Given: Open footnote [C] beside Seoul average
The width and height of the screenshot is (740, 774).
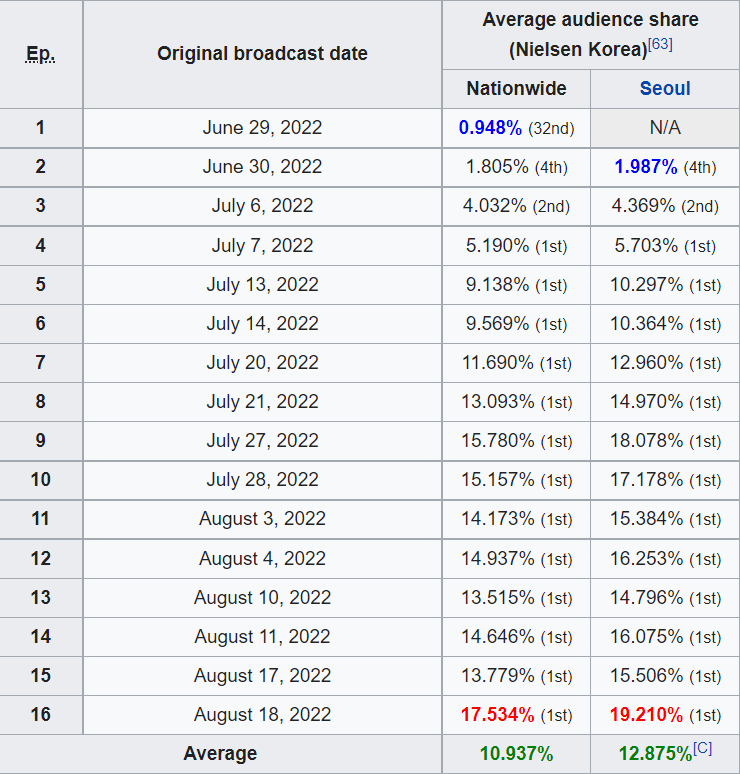Looking at the screenshot, I should [x=702, y=748].
